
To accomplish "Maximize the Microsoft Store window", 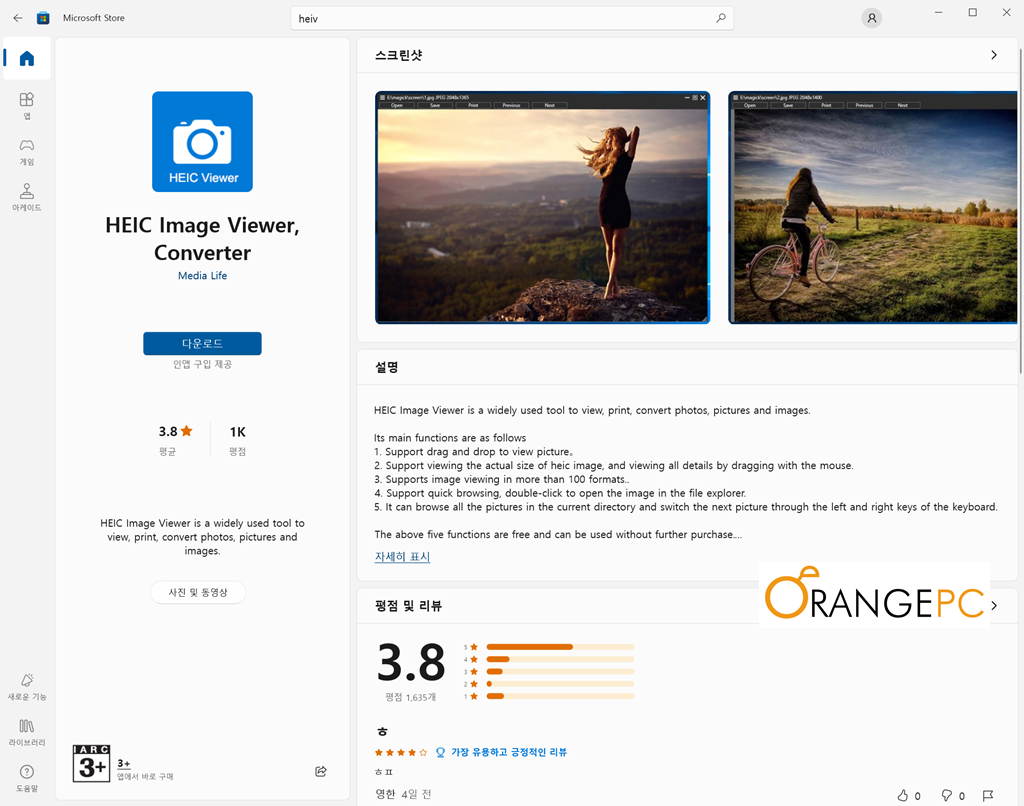I will tap(972, 12).
